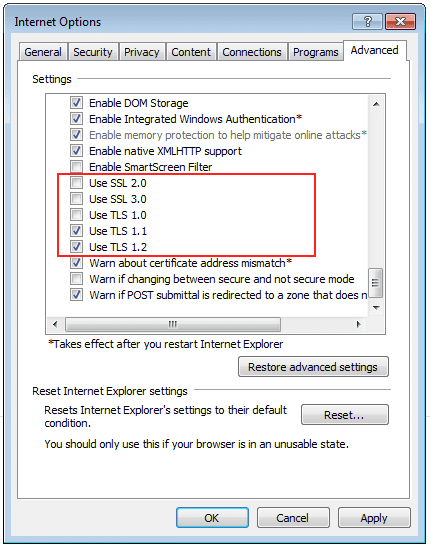This screenshot has height=548, width=430.
Task: Click Restore advanced settings button
Action: tap(313, 367)
